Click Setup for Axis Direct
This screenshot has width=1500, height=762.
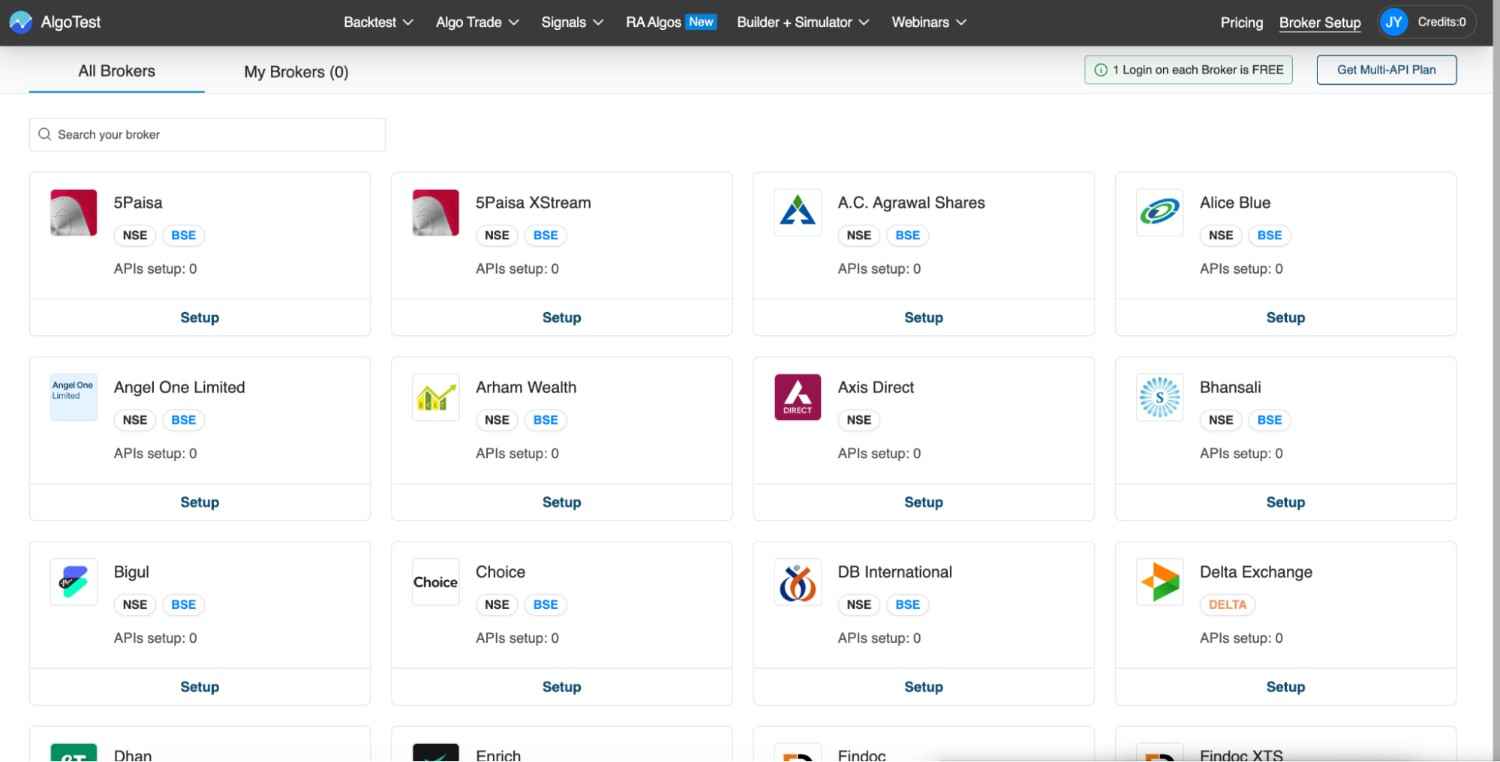coord(923,502)
